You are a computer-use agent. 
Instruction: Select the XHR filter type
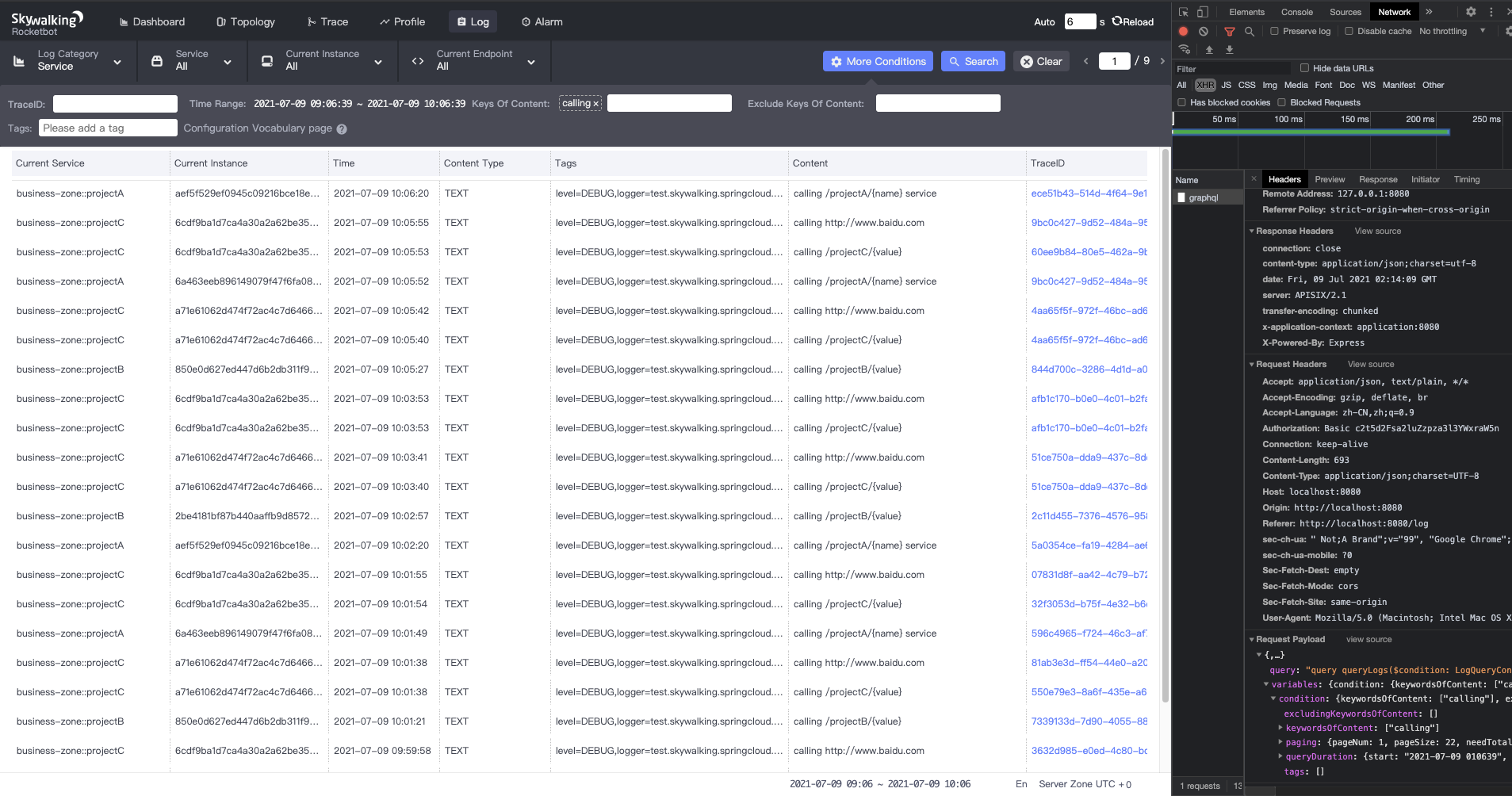coord(1205,85)
